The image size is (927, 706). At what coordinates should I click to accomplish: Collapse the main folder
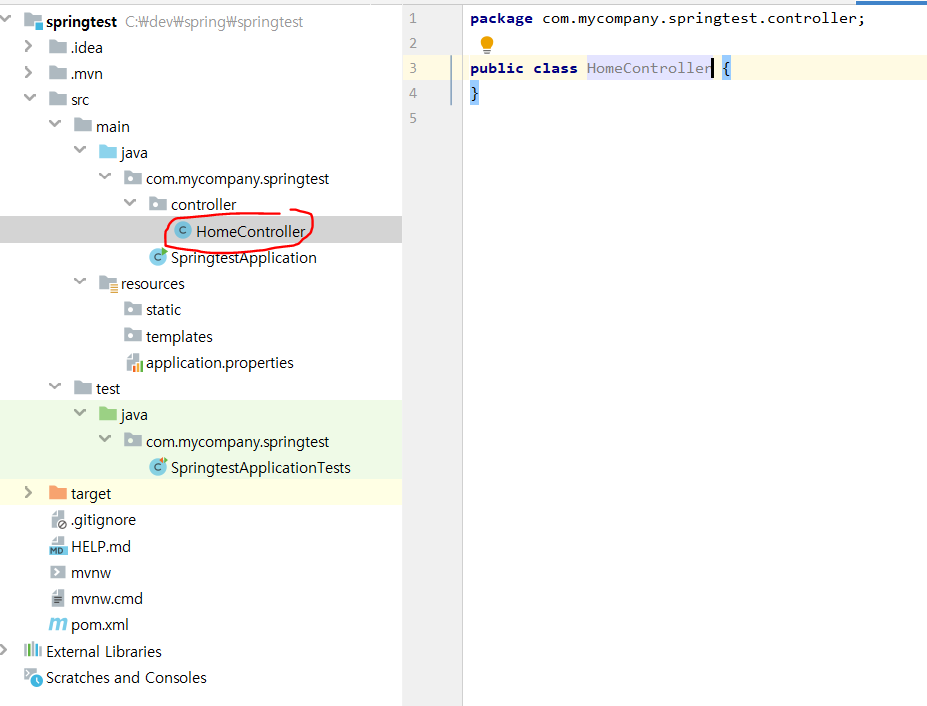tap(55, 124)
